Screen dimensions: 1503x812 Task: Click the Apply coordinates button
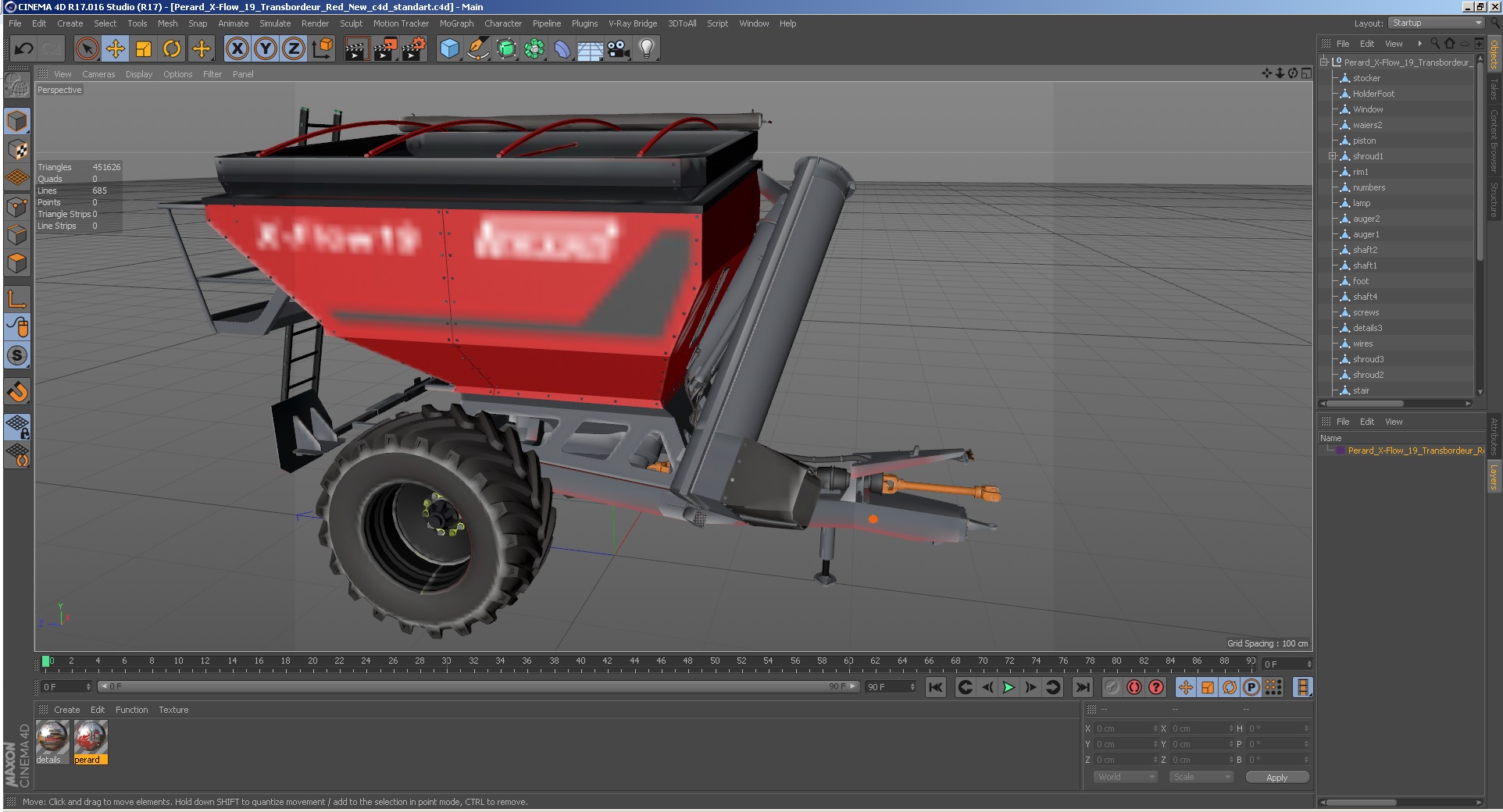1276,777
